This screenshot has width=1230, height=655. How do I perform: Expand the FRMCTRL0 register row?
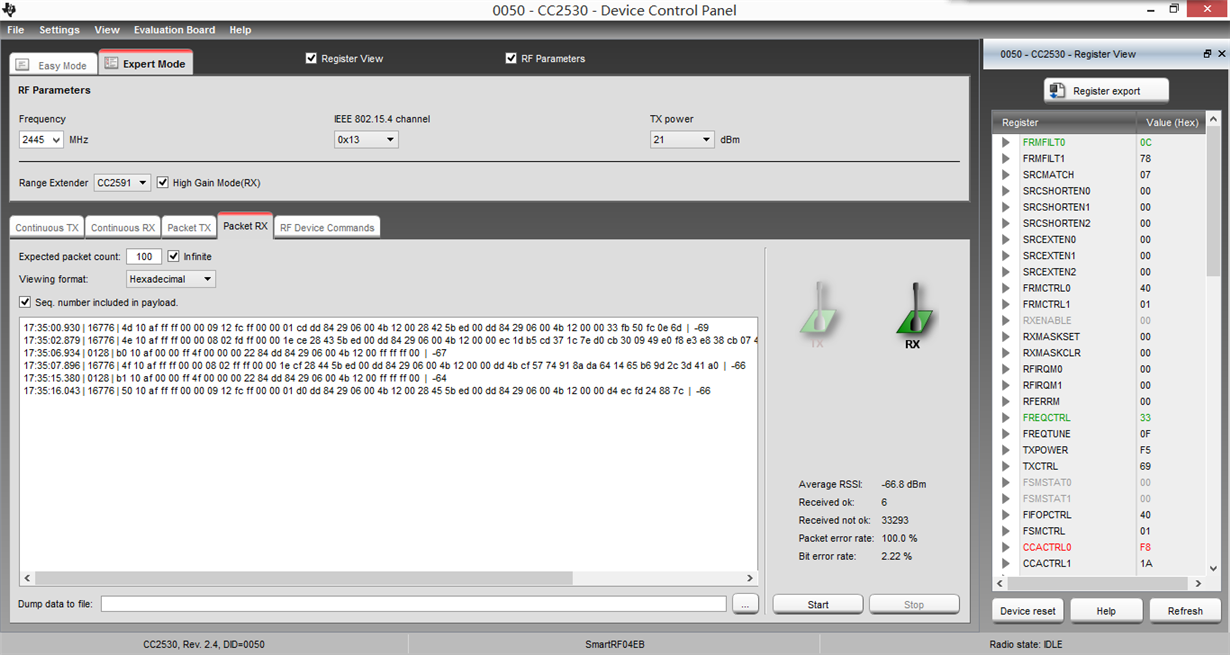coord(1006,288)
